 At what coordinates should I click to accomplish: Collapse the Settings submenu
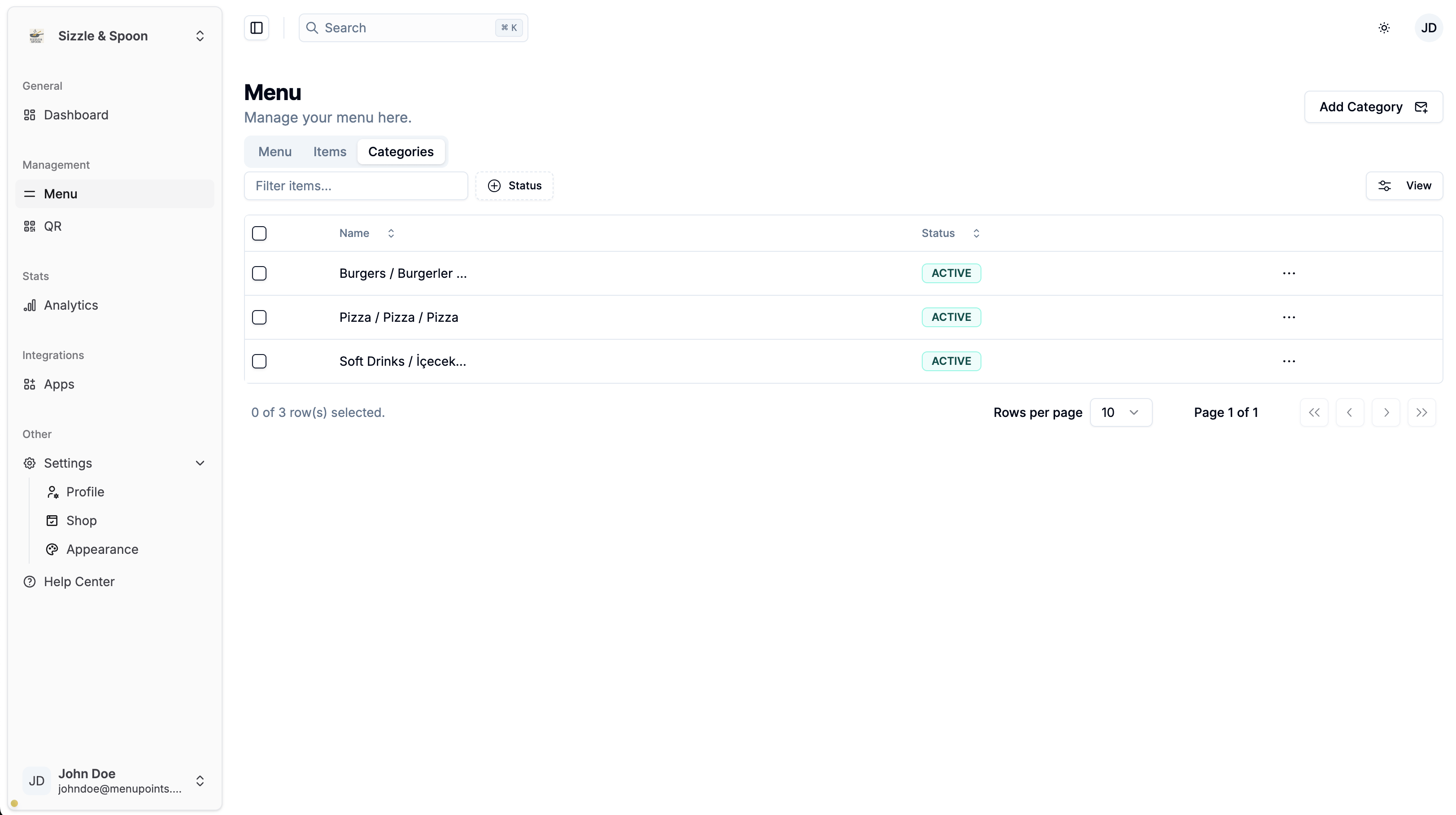pos(200,463)
